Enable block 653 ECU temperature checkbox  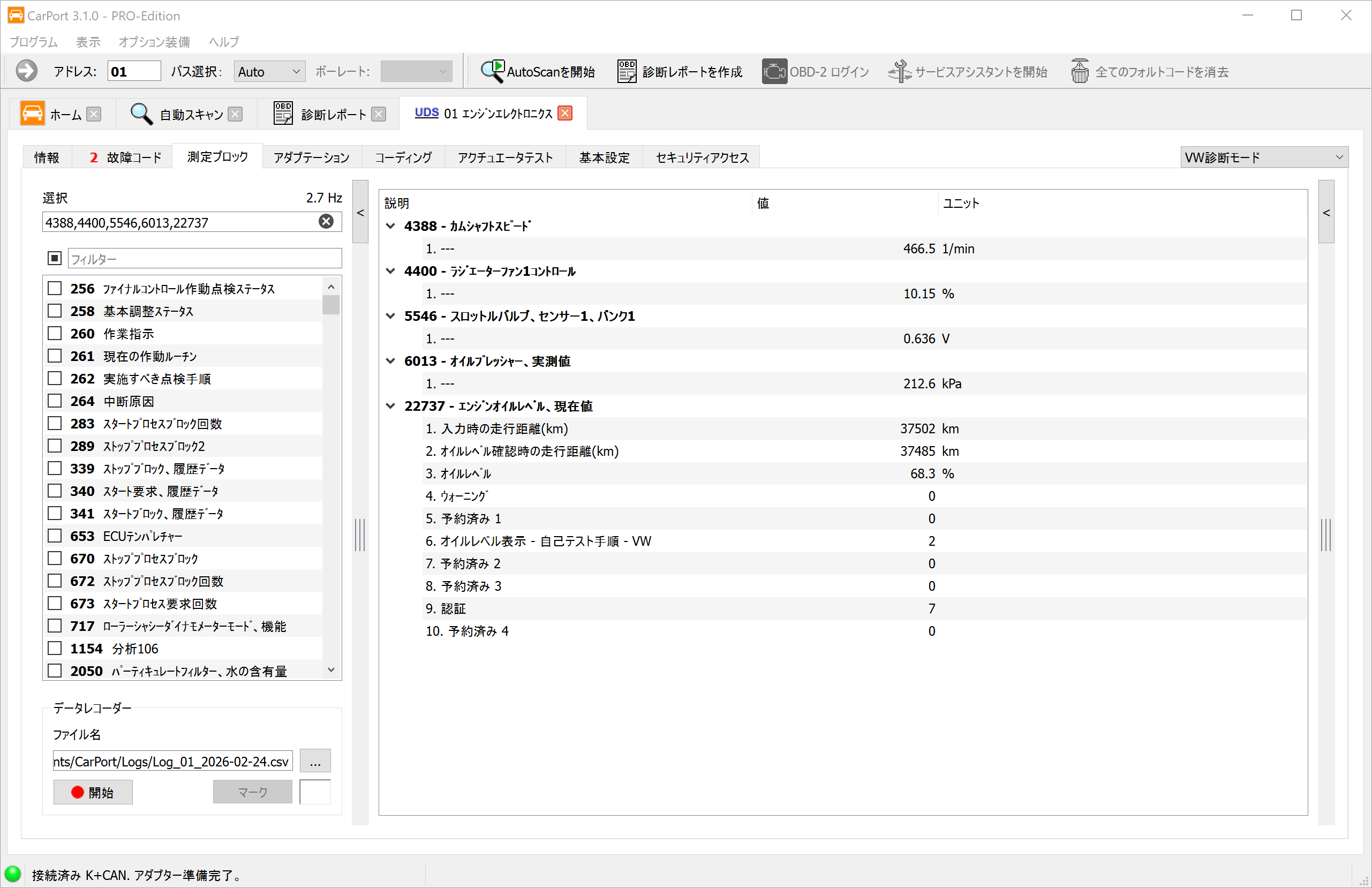[55, 536]
